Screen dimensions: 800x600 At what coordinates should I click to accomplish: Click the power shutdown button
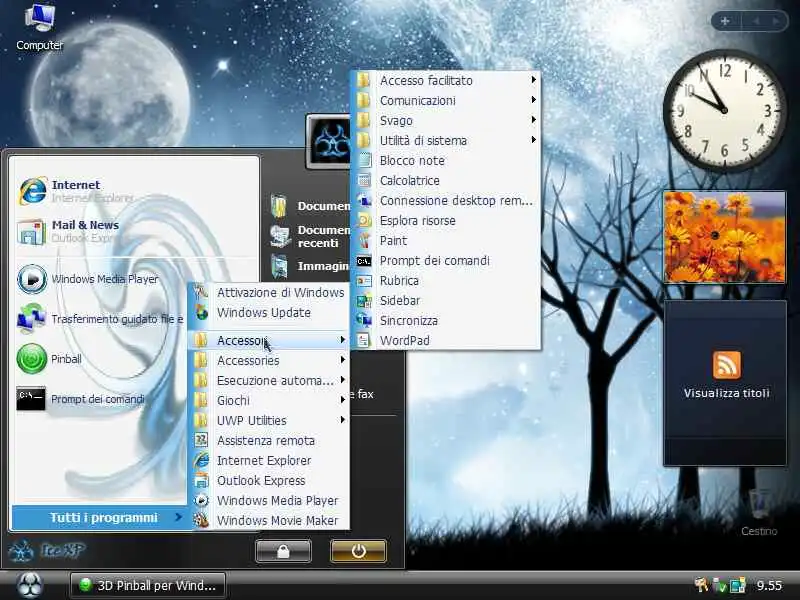point(358,551)
